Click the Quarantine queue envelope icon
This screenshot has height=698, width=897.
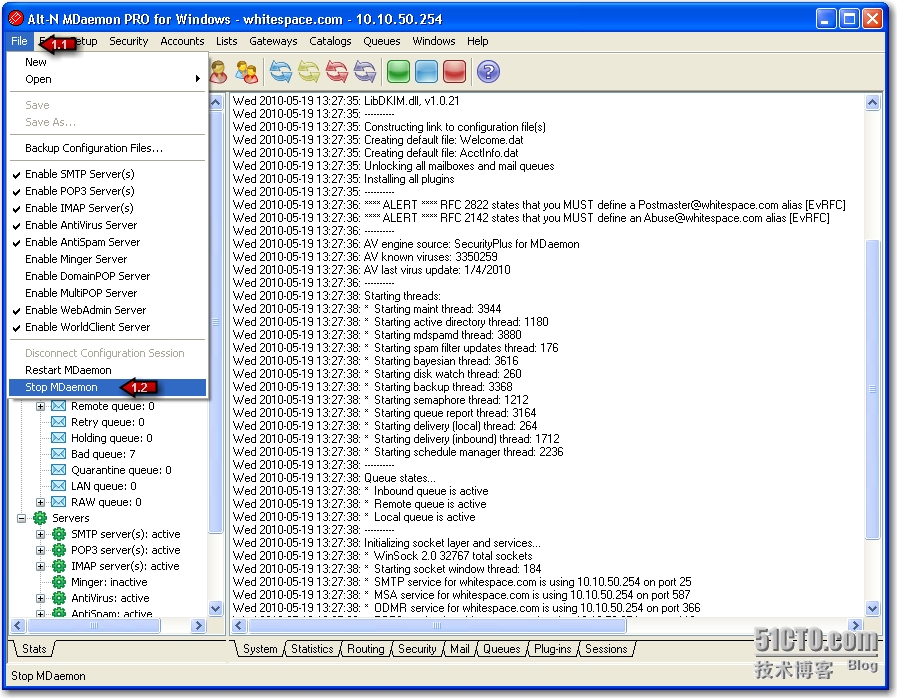58,470
